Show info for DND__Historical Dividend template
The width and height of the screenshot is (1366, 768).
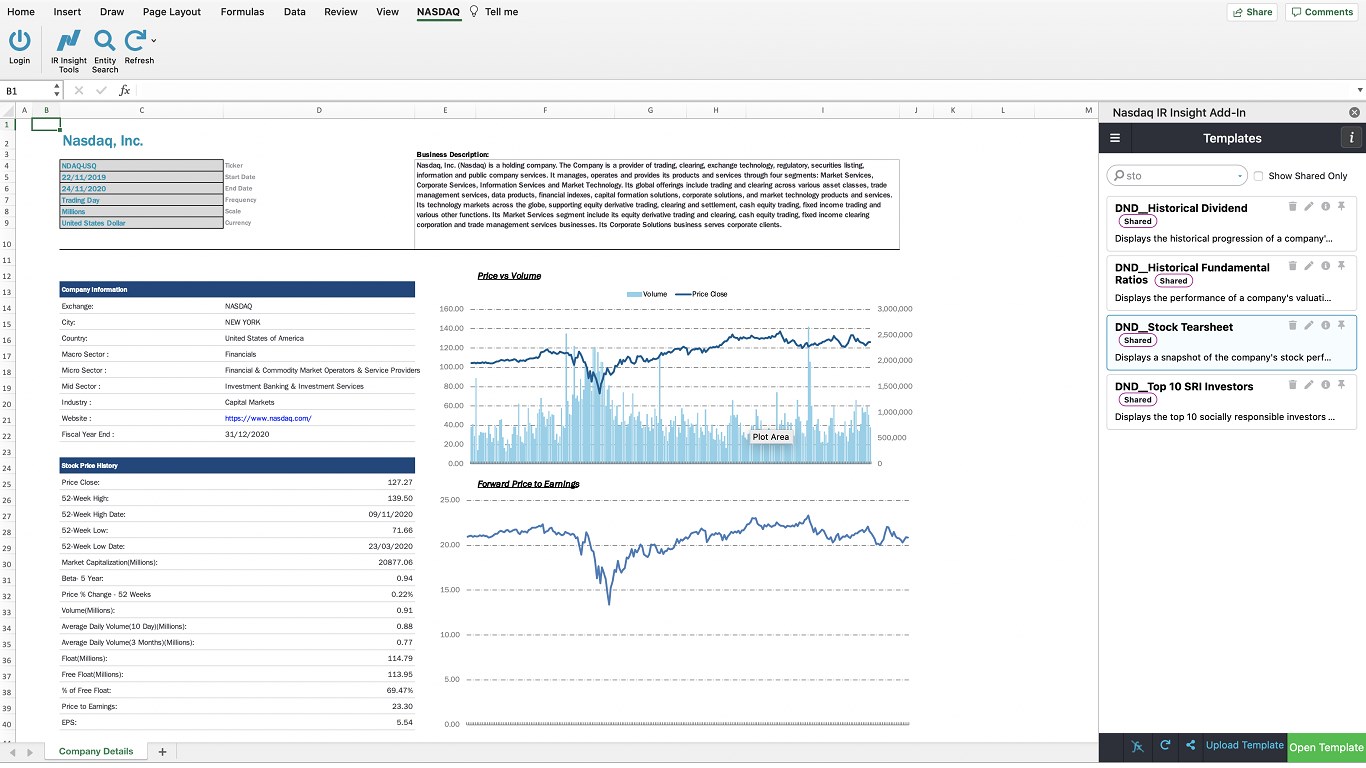[1325, 206]
